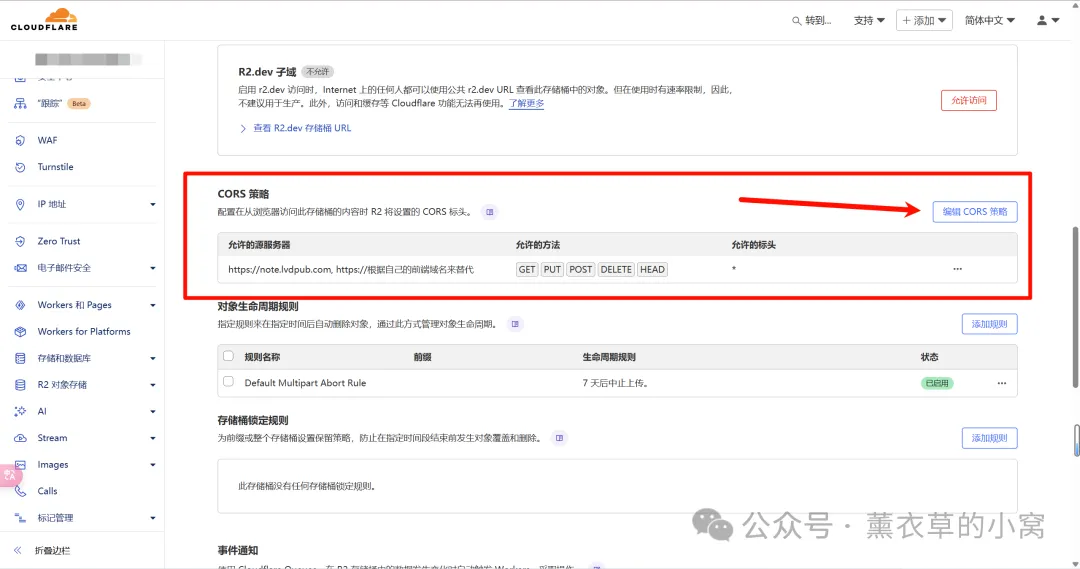Open the 了解更多 link
1080x569 pixels.
coord(526,103)
